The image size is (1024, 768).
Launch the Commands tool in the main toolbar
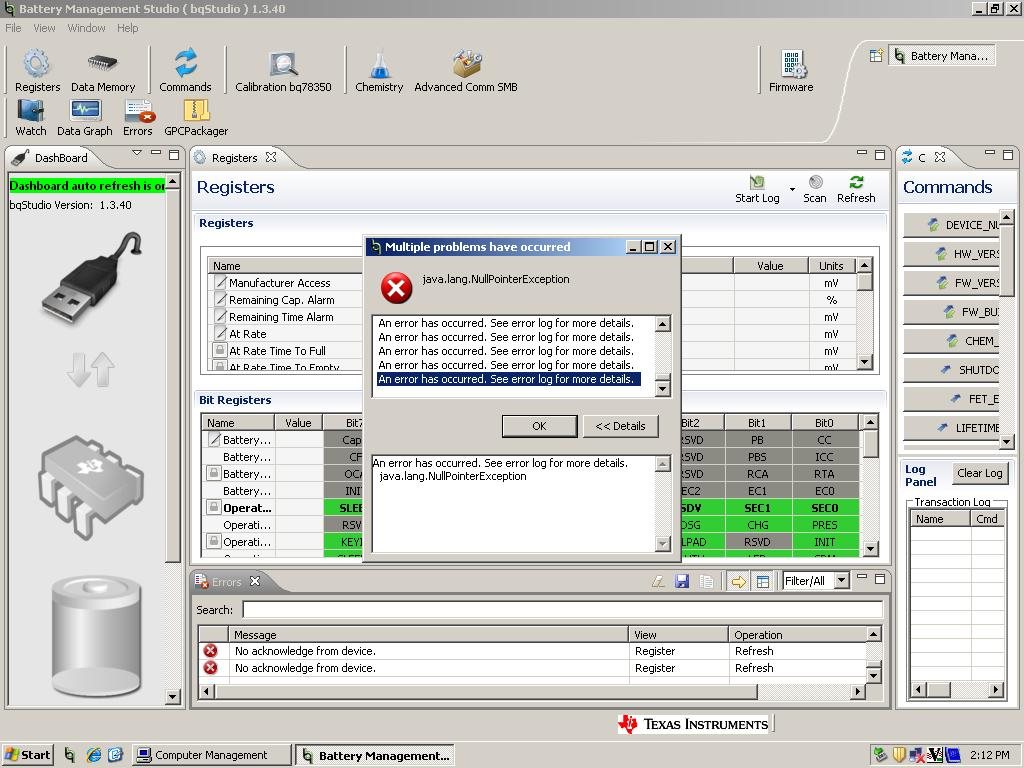point(185,71)
